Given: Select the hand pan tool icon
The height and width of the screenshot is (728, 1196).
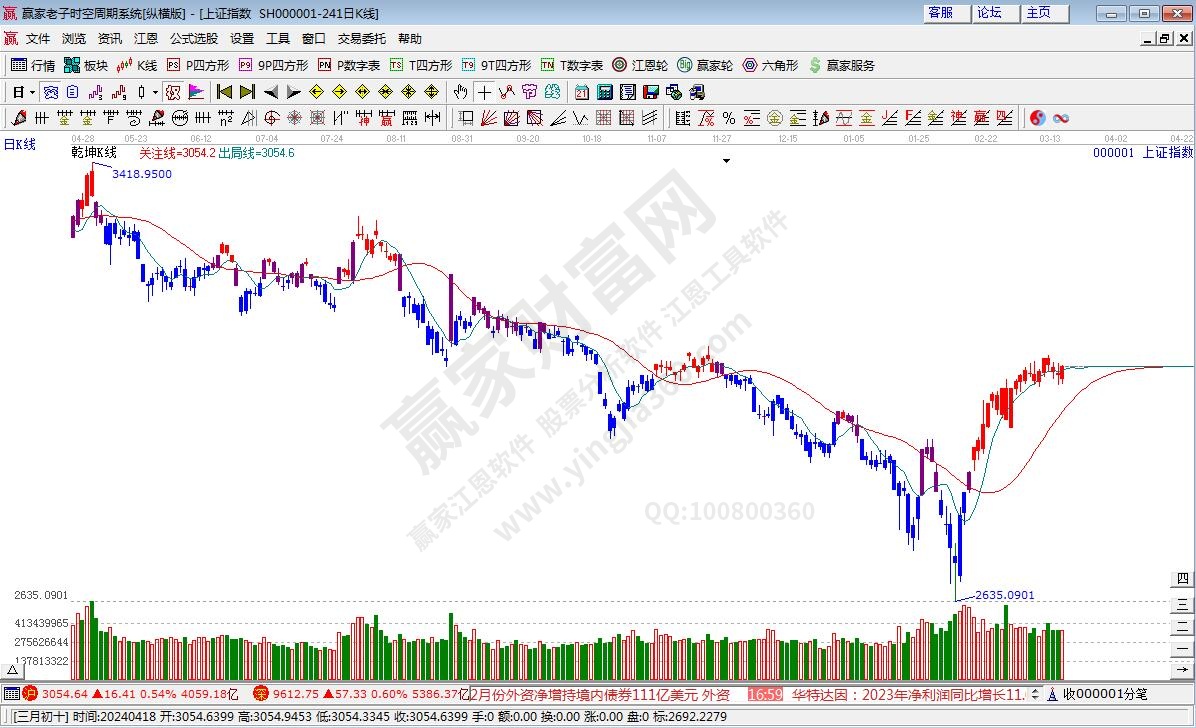Looking at the screenshot, I should click(x=460, y=92).
